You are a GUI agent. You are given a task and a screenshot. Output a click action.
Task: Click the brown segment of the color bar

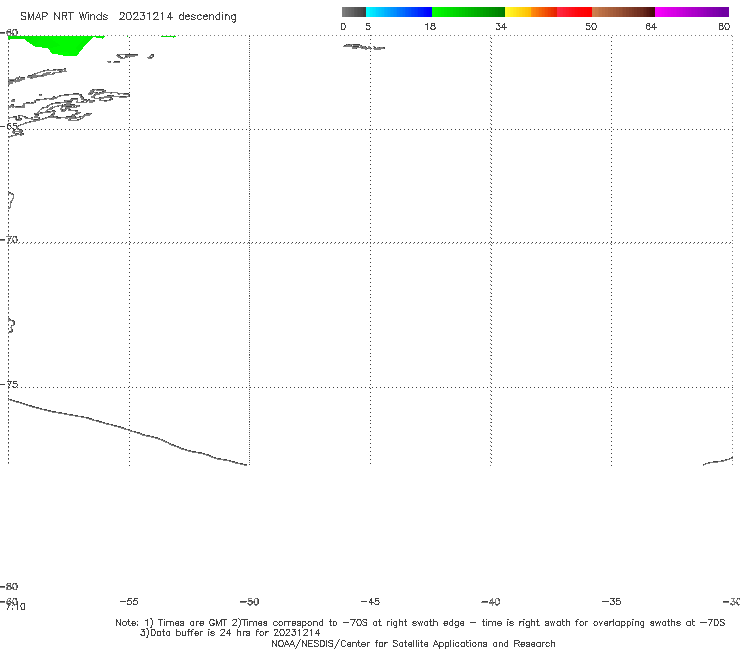(x=623, y=12)
